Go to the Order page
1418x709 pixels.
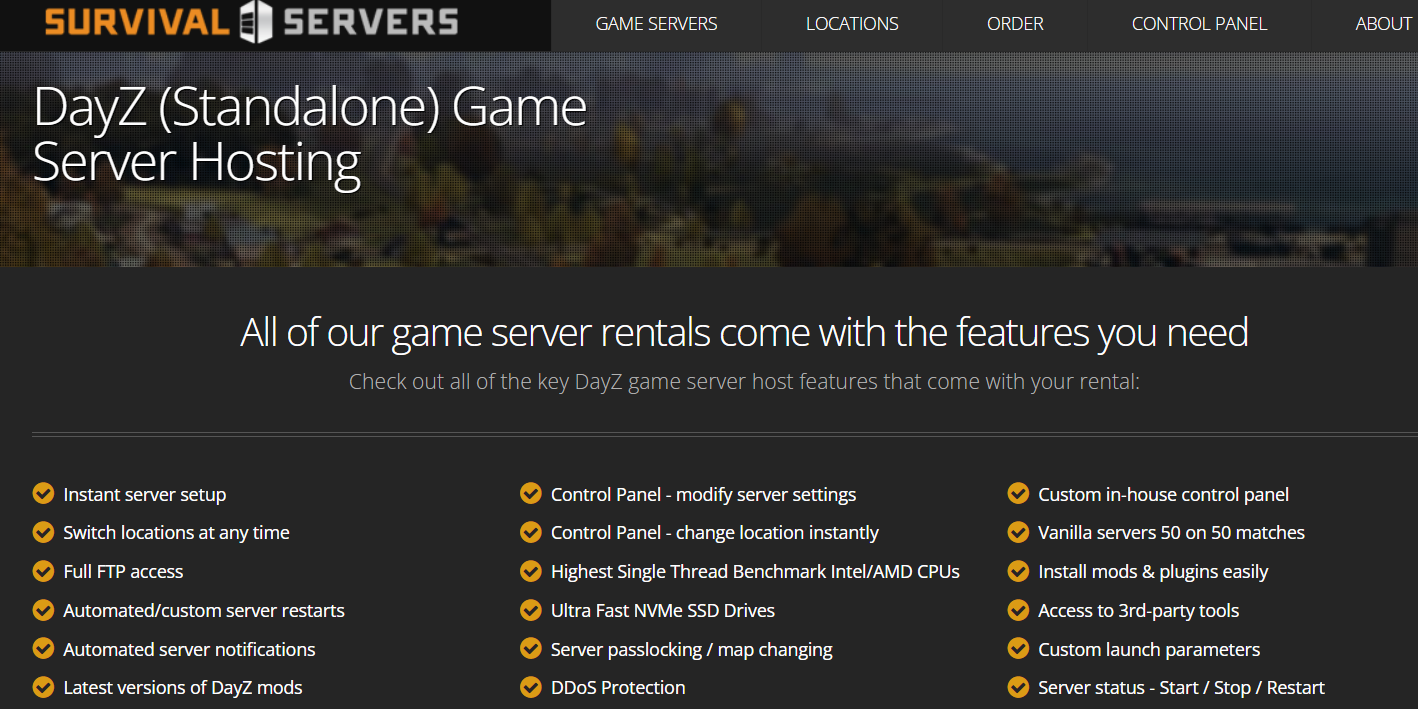[x=1015, y=24]
